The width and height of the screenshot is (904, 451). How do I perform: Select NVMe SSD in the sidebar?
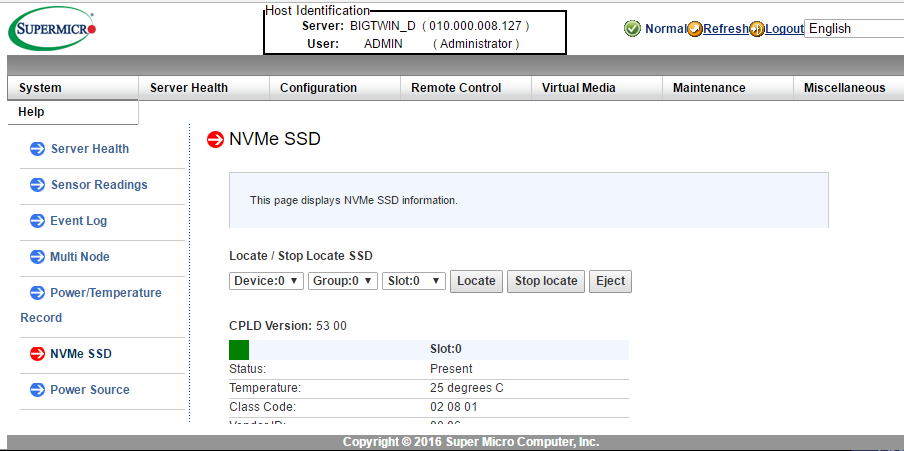[x=81, y=354]
